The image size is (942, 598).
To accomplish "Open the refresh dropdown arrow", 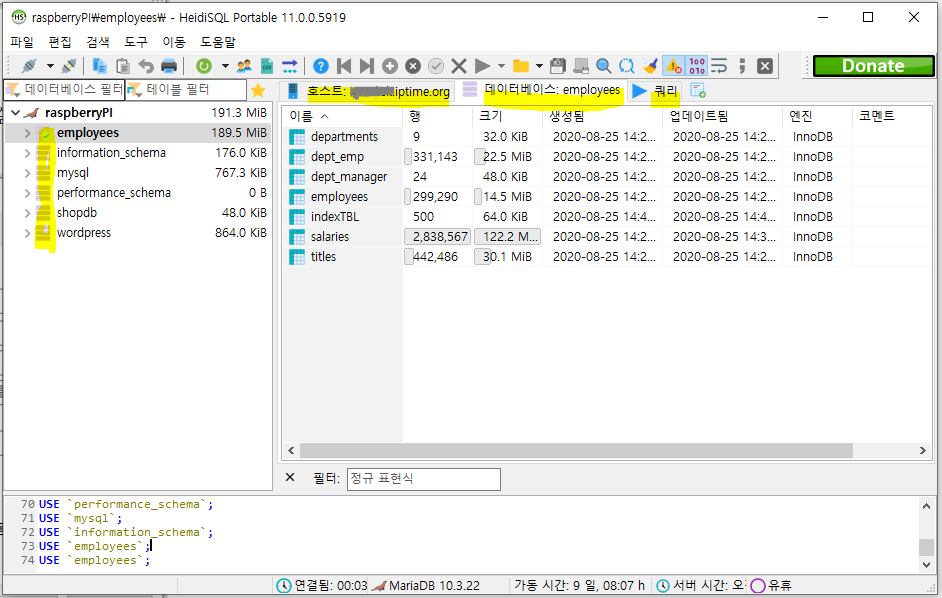I will (225, 66).
